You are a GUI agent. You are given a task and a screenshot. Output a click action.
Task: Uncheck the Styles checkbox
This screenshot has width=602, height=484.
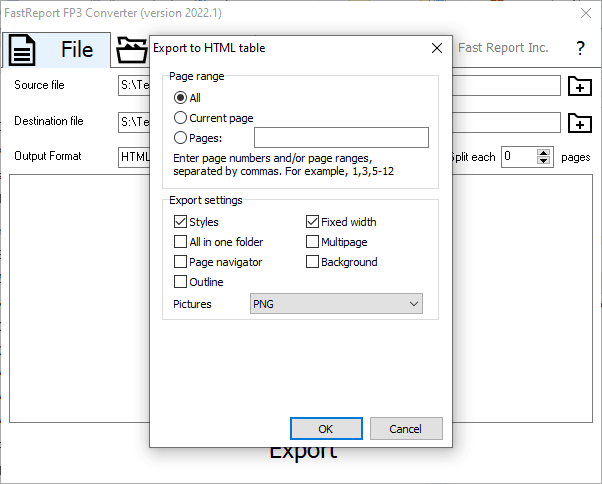click(x=180, y=222)
